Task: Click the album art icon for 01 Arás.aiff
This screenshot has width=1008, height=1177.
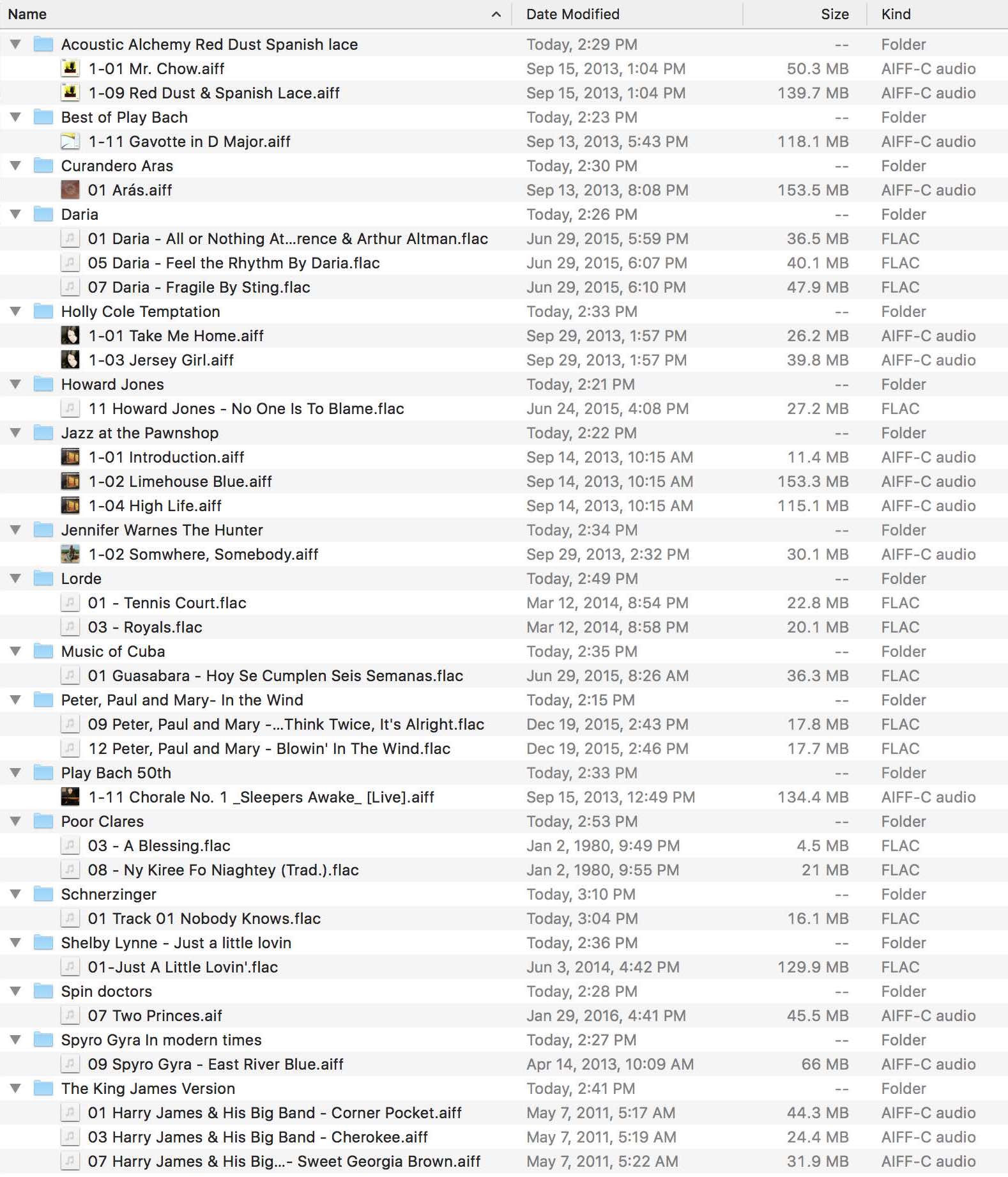Action: point(70,190)
